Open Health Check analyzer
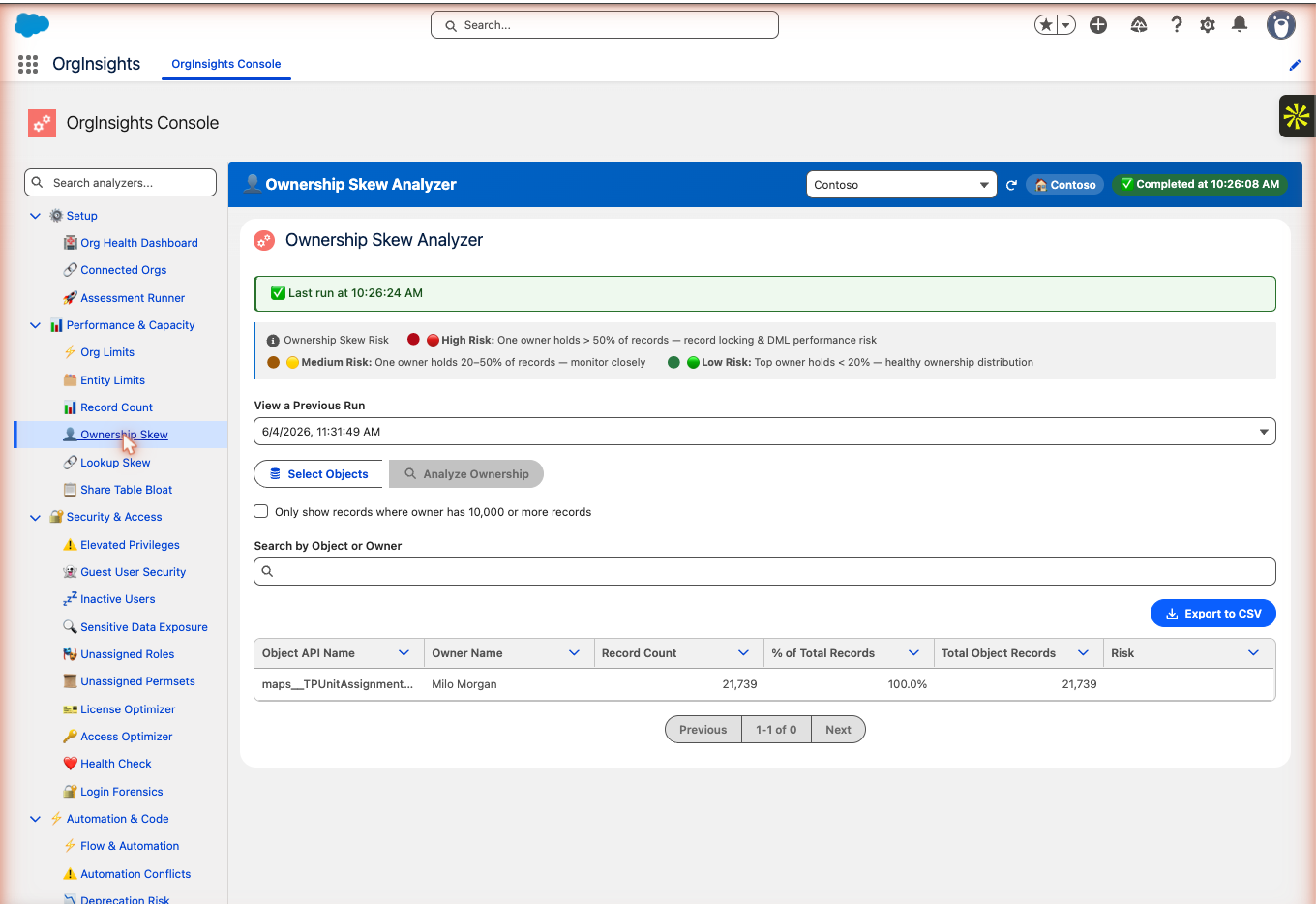This screenshot has height=904, width=1316. [x=115, y=764]
